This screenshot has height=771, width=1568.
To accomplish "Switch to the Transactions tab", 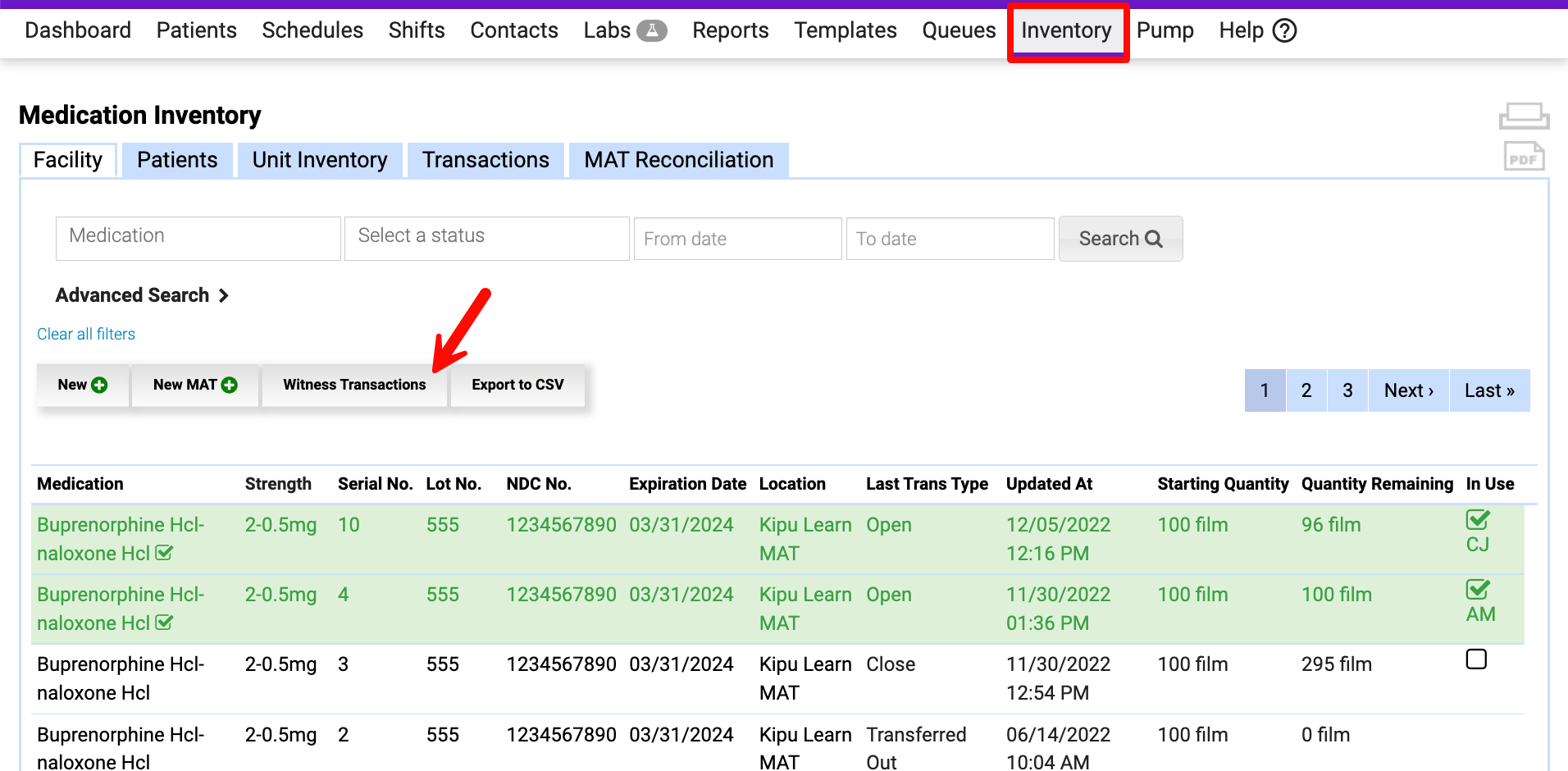I will [x=485, y=159].
